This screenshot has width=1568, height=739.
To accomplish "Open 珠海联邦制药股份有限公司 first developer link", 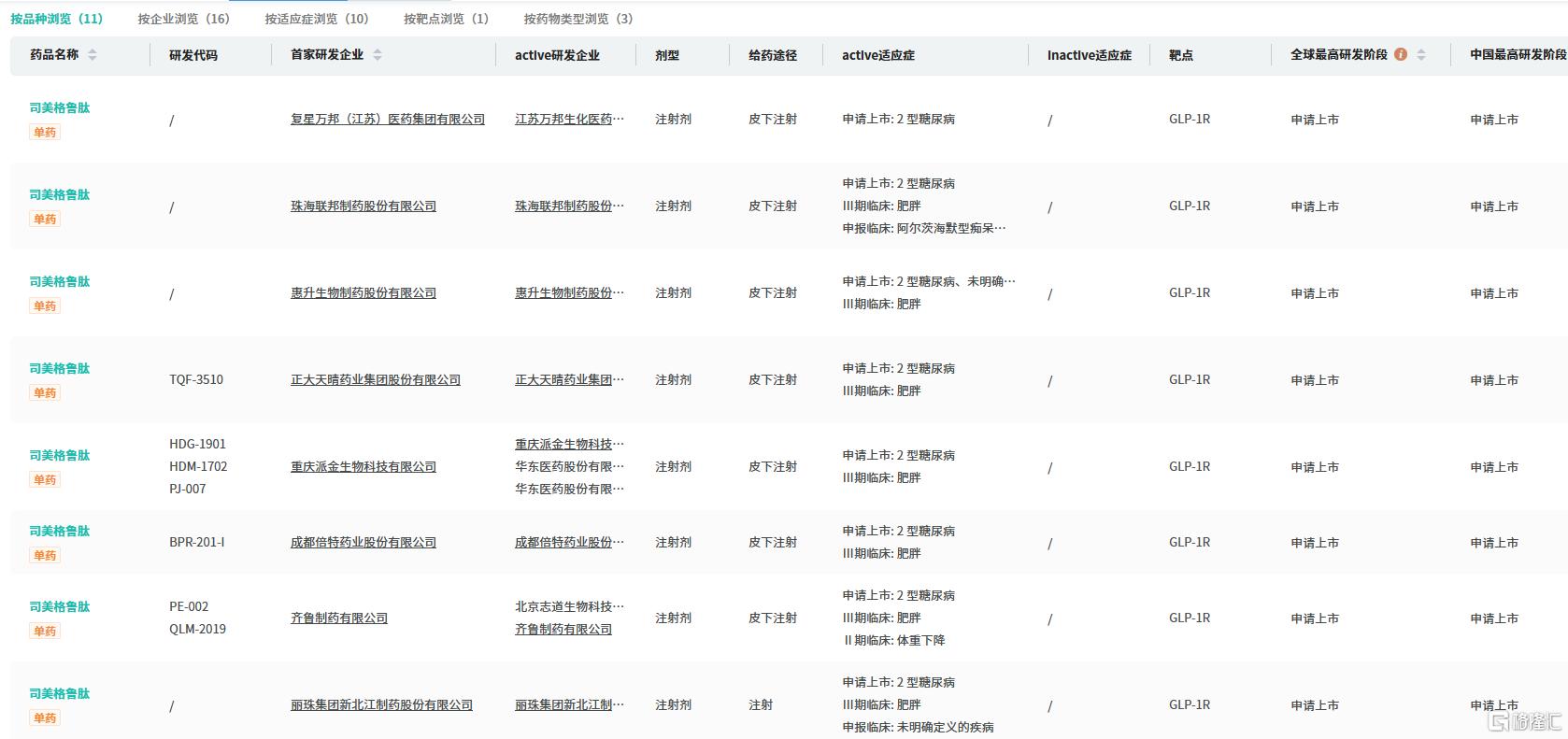I will 363,206.
